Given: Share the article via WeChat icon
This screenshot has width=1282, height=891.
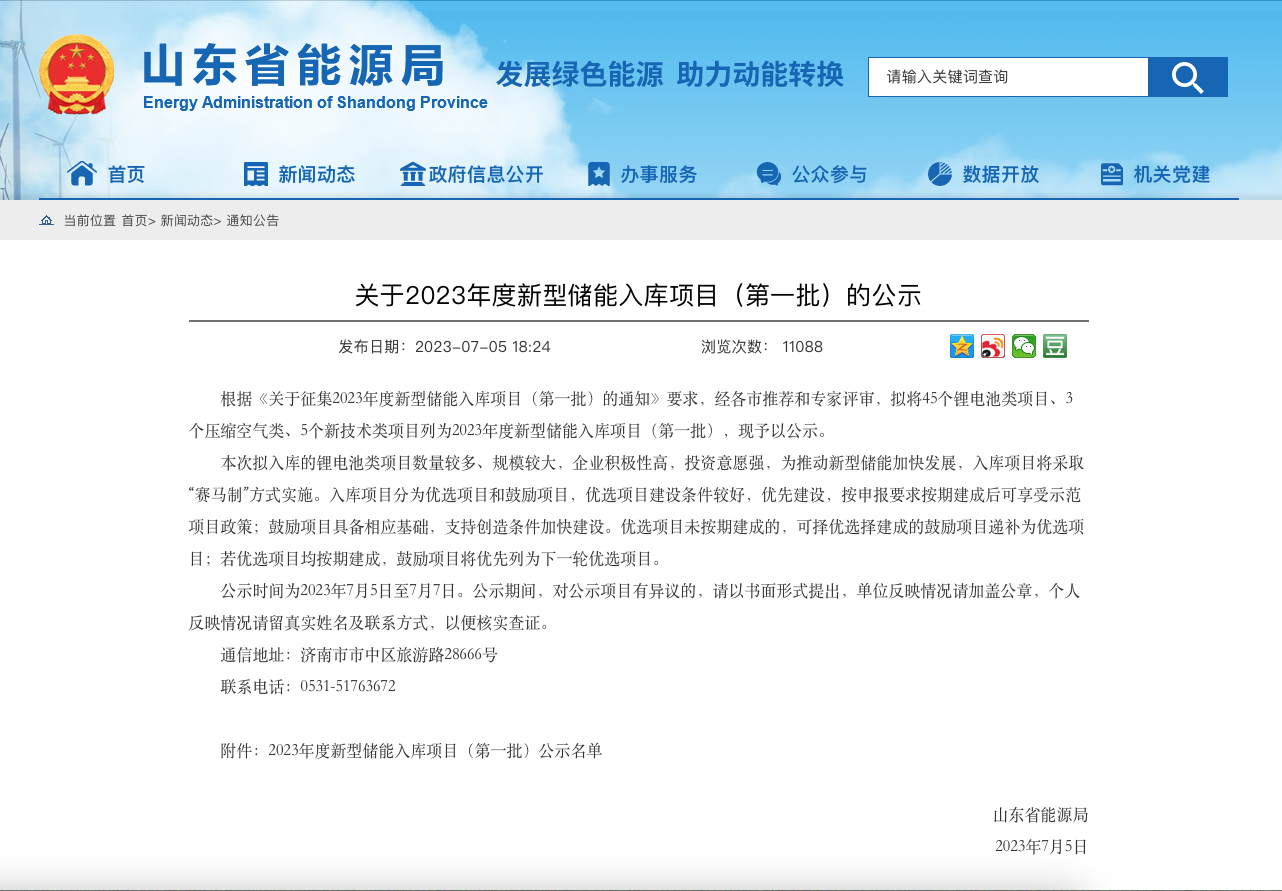Looking at the screenshot, I should tap(1024, 346).
